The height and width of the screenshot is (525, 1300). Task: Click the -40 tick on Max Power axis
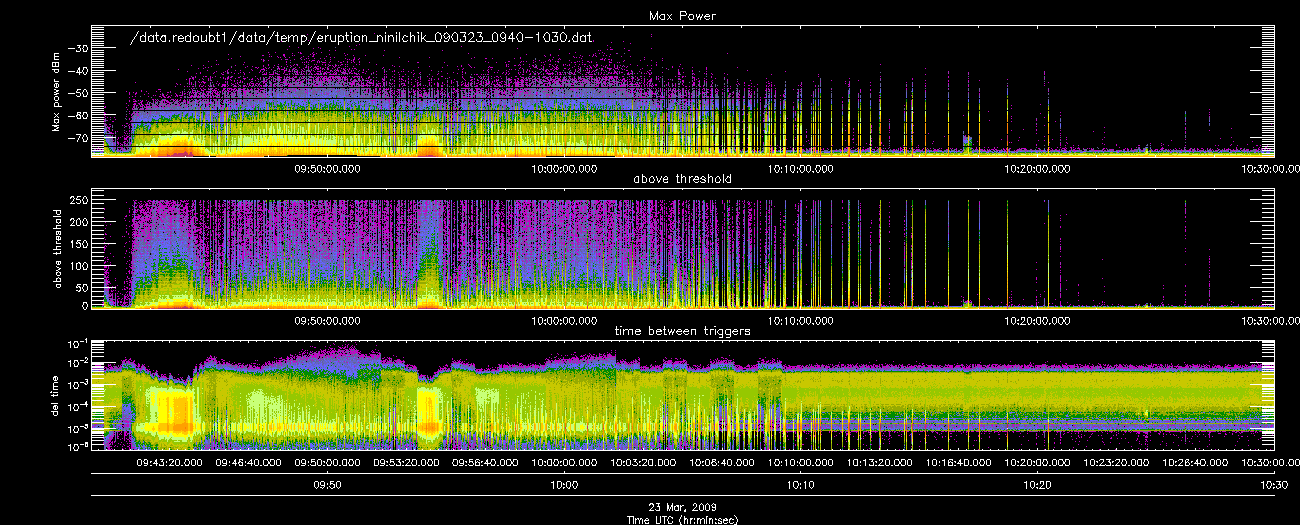(77, 71)
